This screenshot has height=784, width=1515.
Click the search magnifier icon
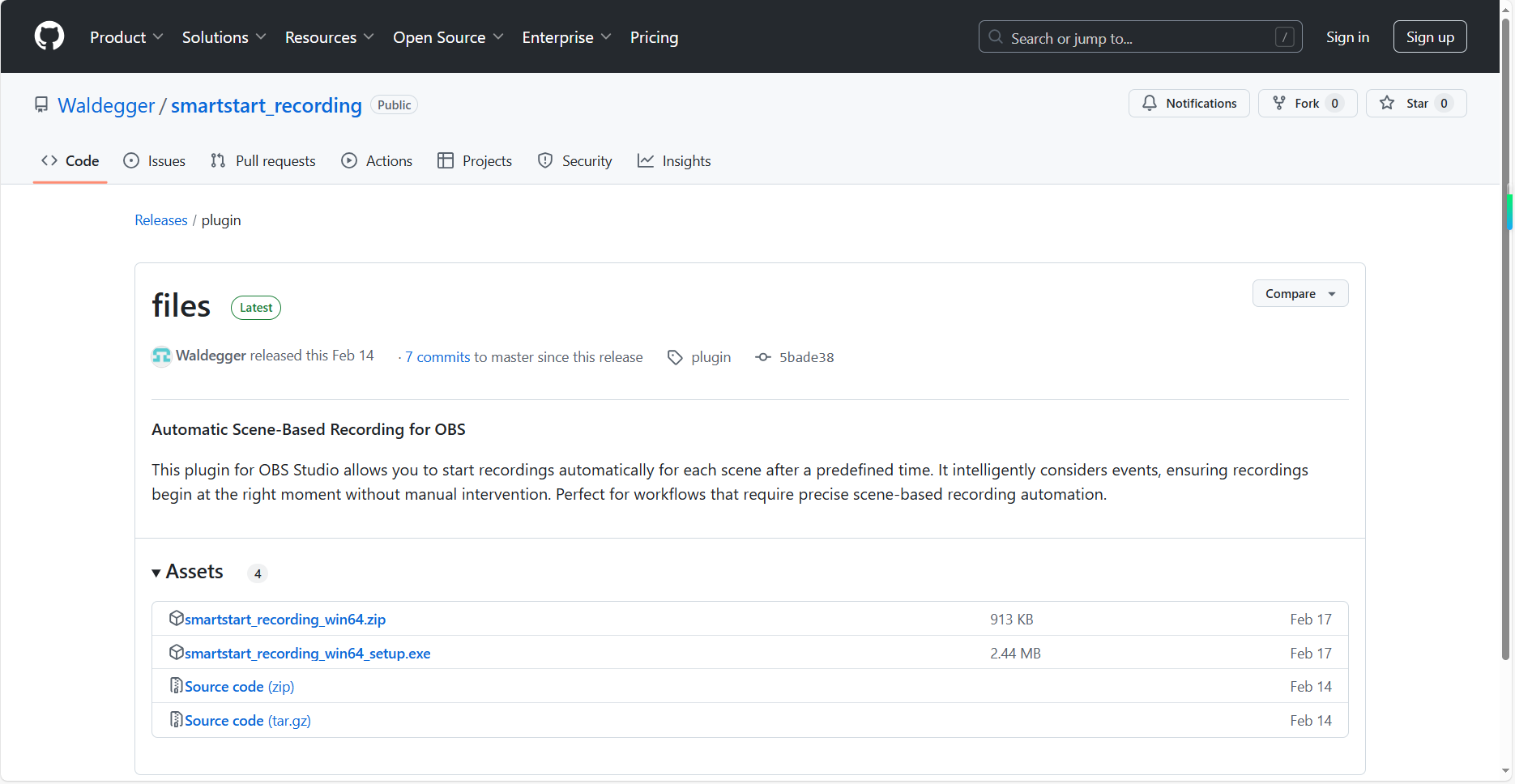(996, 37)
